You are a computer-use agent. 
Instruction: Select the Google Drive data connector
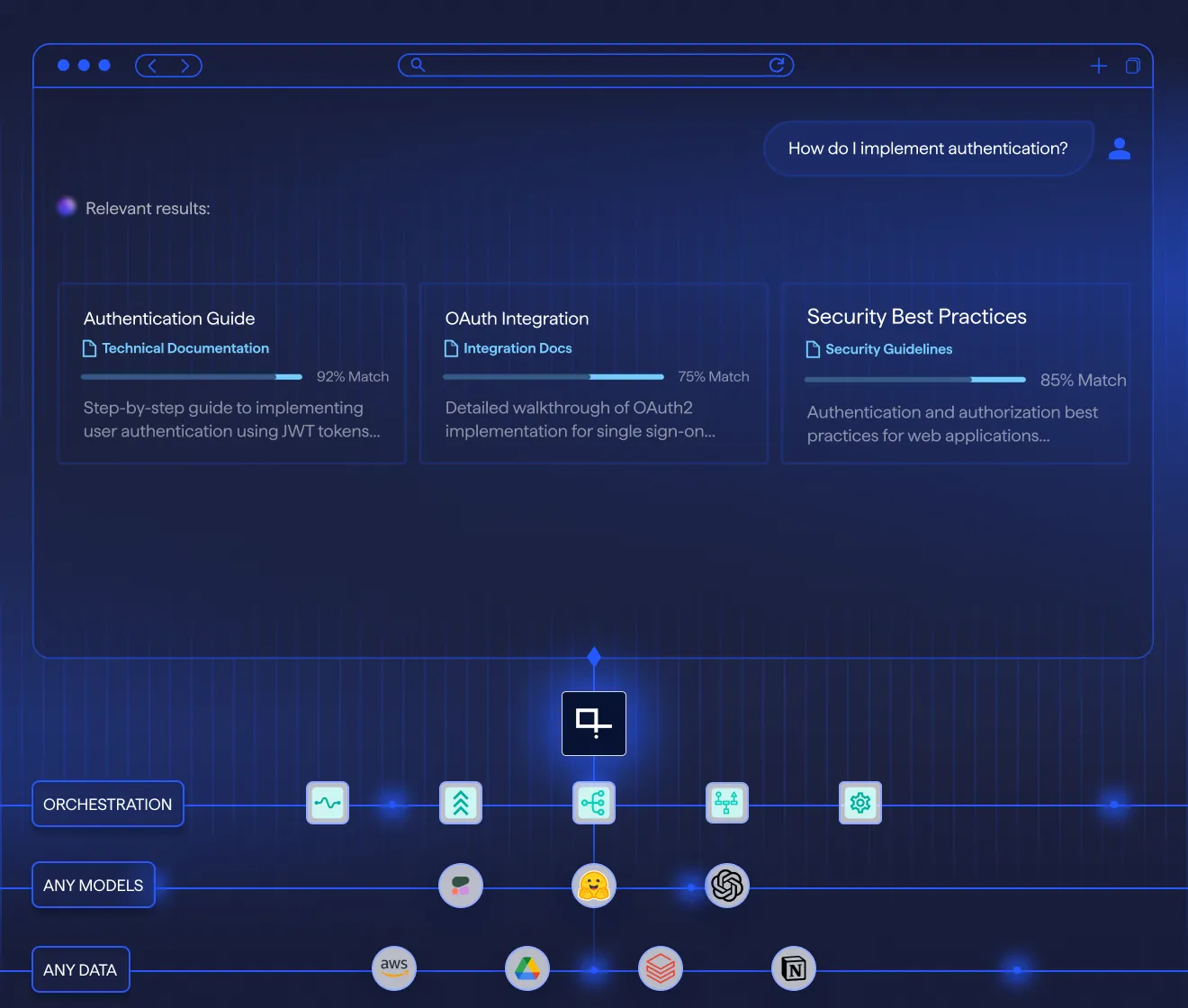tap(526, 968)
